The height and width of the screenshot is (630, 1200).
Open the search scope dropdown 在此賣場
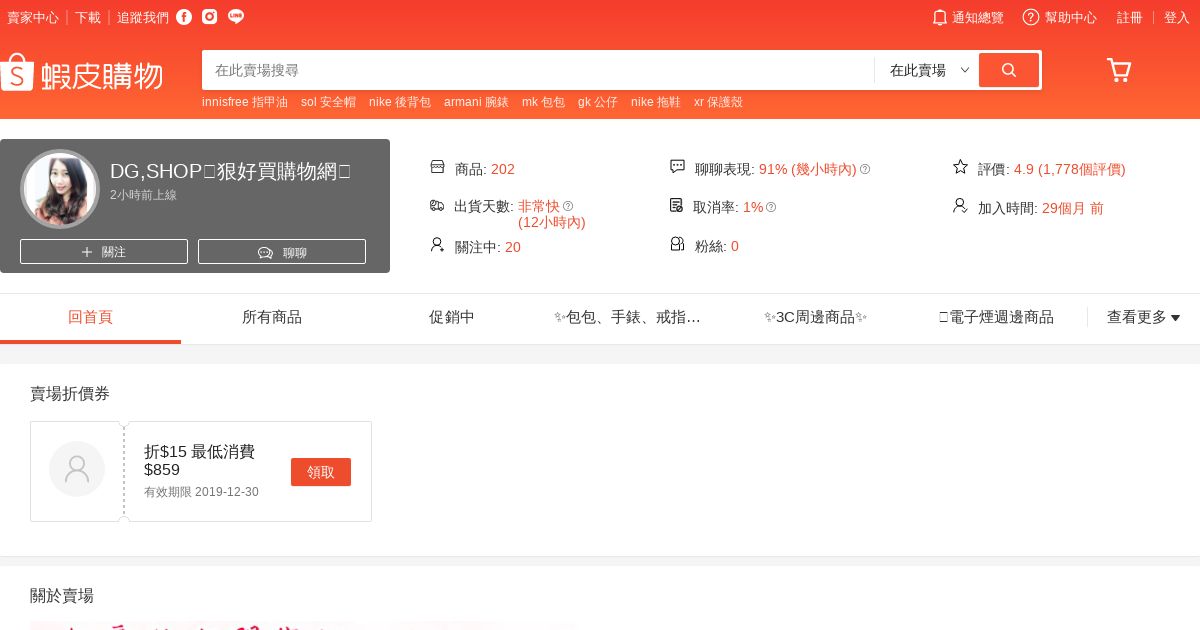(x=930, y=70)
